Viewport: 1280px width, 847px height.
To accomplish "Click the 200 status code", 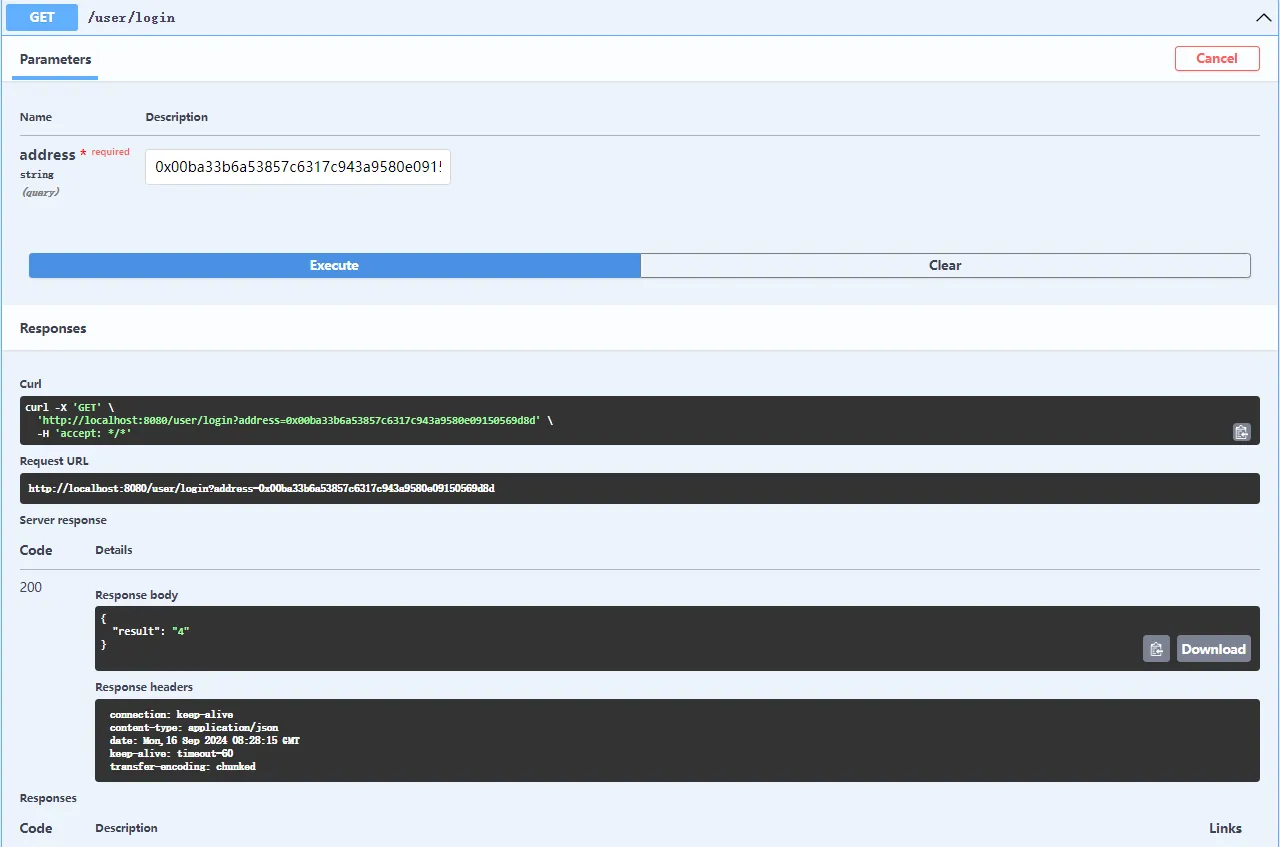I will 31,587.
